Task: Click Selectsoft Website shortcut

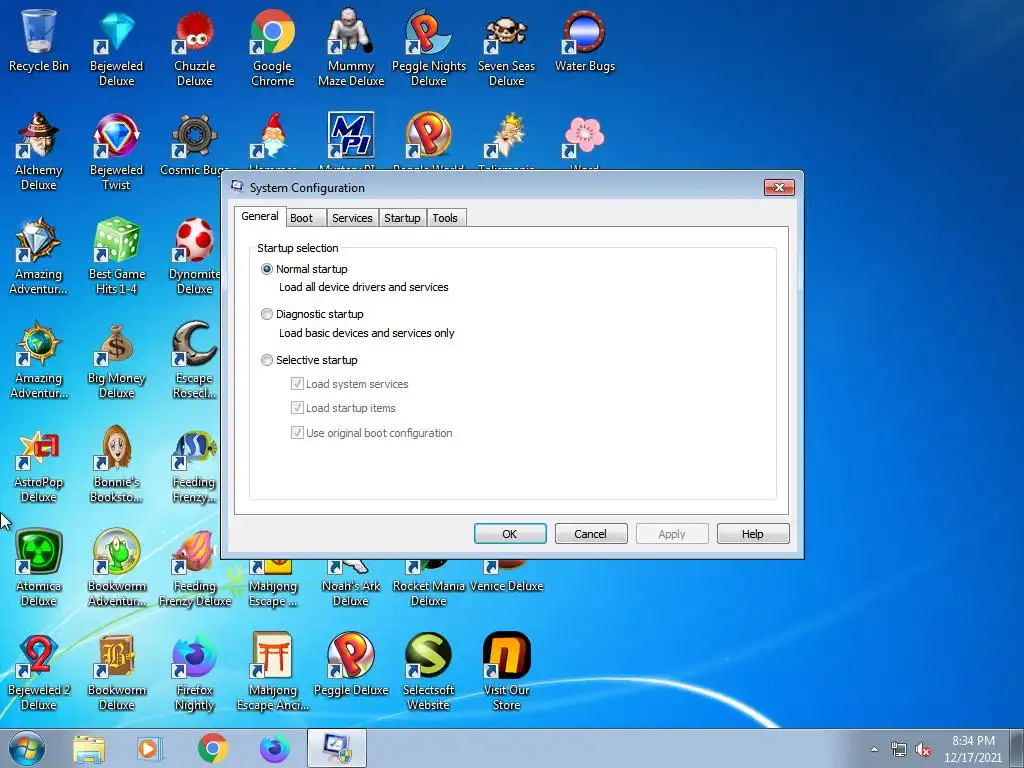Action: point(428,671)
